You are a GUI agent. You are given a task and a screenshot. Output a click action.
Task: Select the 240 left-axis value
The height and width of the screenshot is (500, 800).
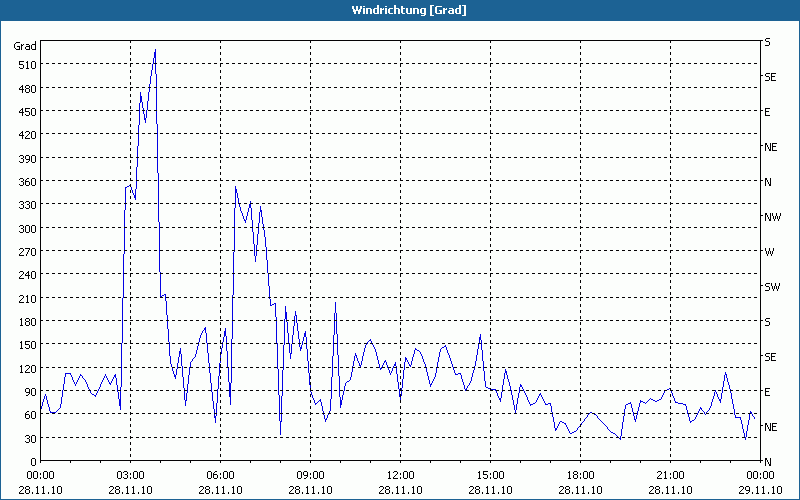(28, 275)
